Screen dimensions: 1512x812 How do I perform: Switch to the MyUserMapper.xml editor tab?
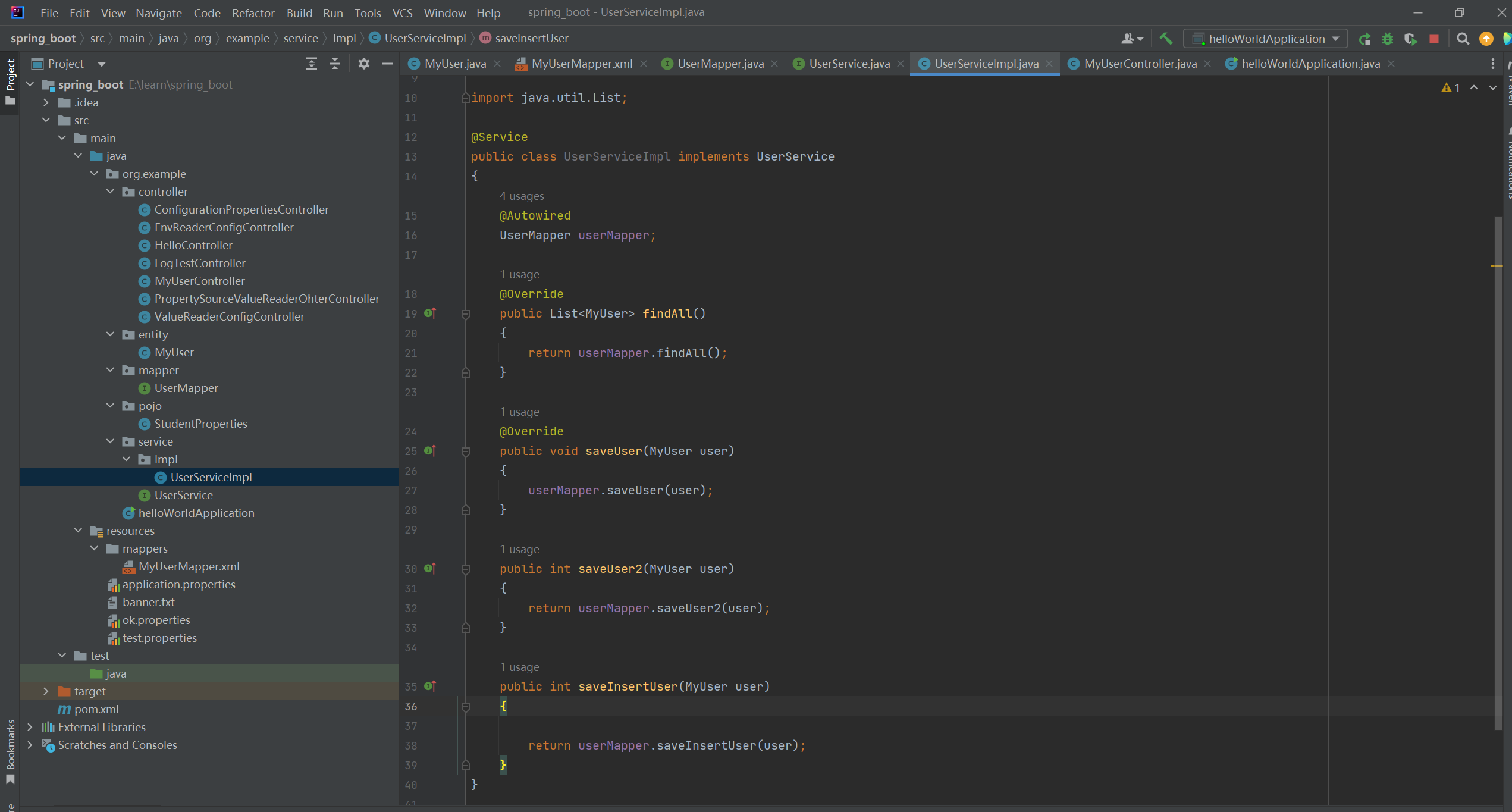pyautogui.click(x=581, y=64)
